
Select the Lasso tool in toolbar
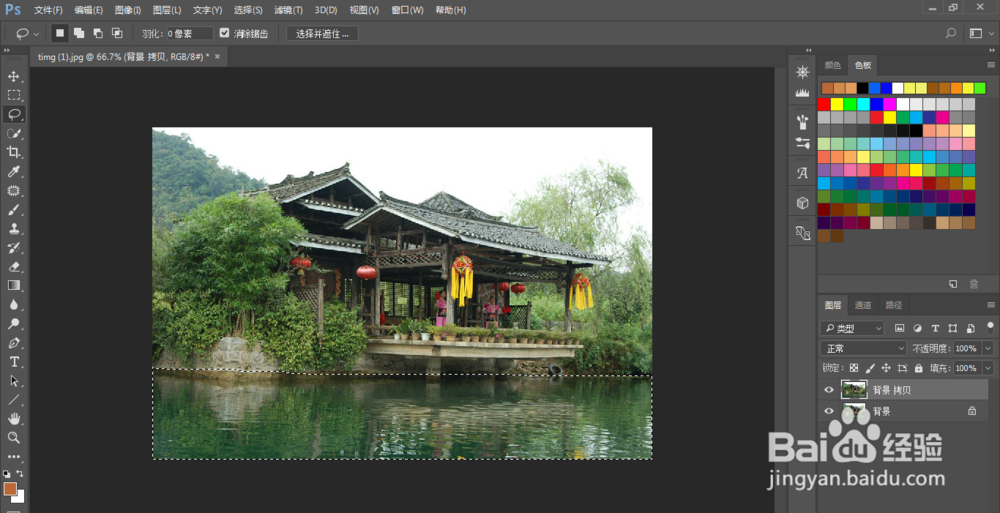(13, 114)
